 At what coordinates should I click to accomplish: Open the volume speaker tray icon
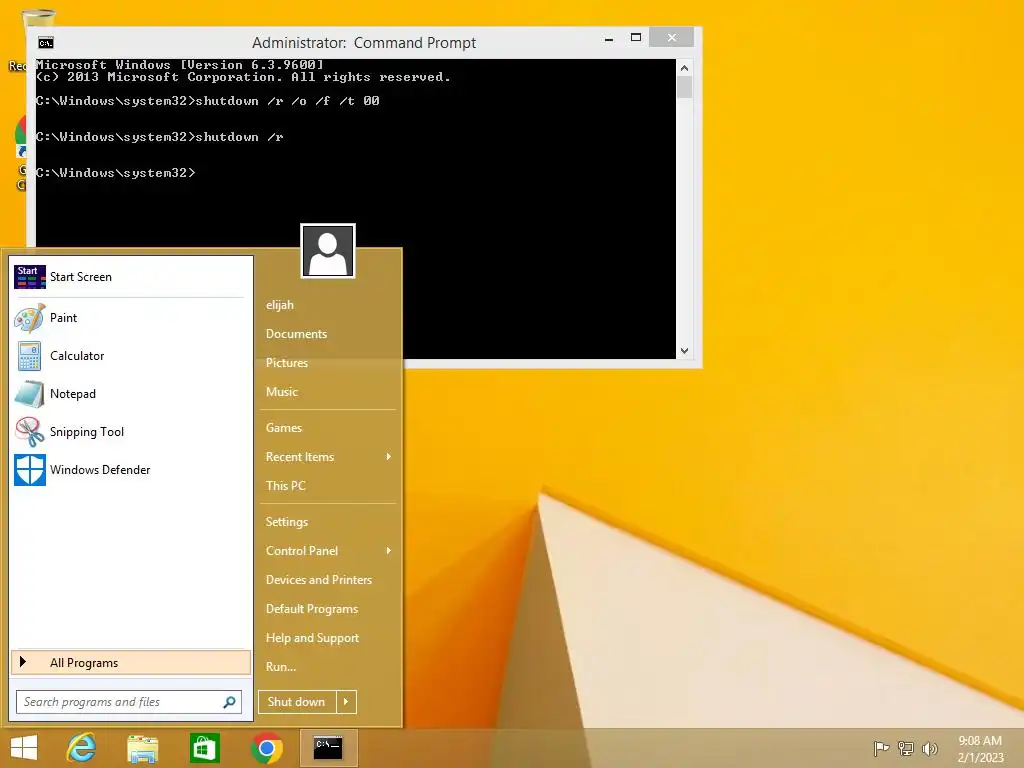point(930,748)
